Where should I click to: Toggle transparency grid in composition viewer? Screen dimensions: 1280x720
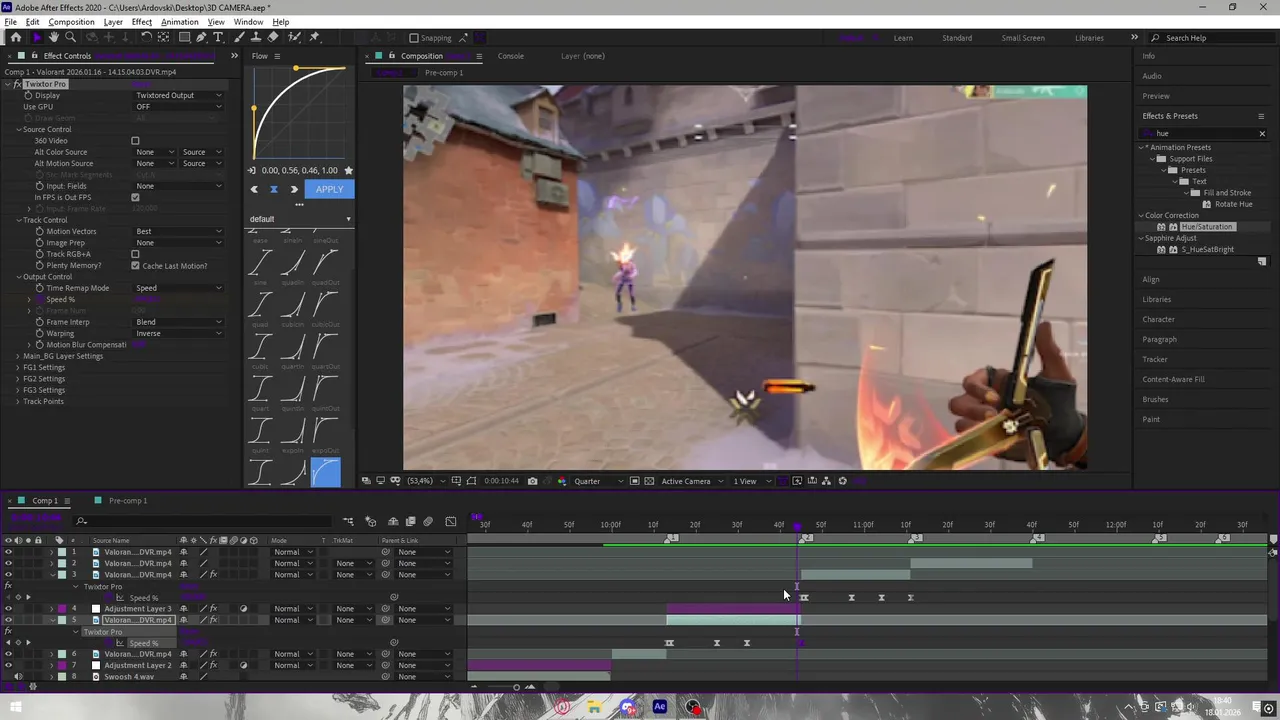(x=649, y=481)
